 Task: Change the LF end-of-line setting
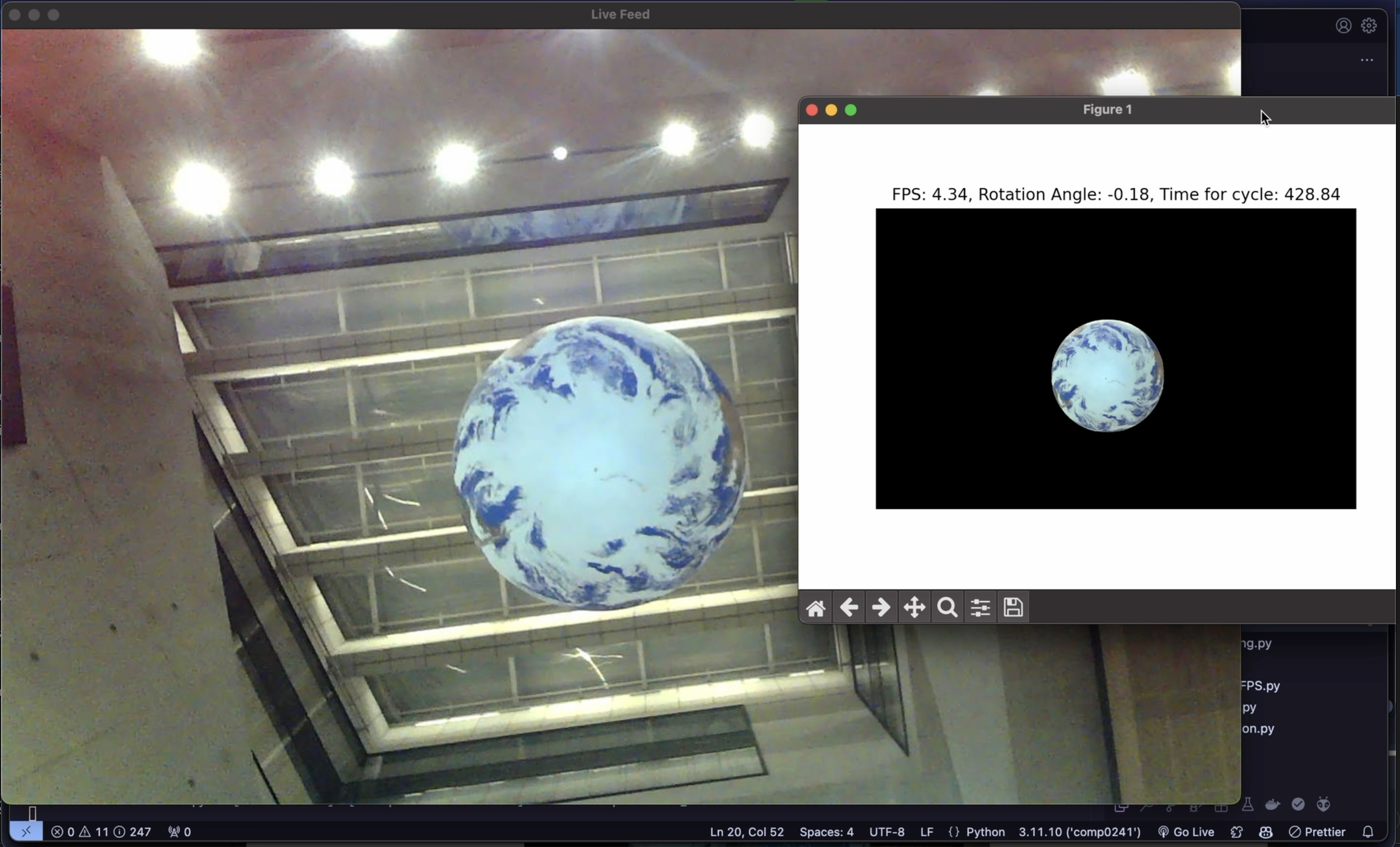pos(926,832)
